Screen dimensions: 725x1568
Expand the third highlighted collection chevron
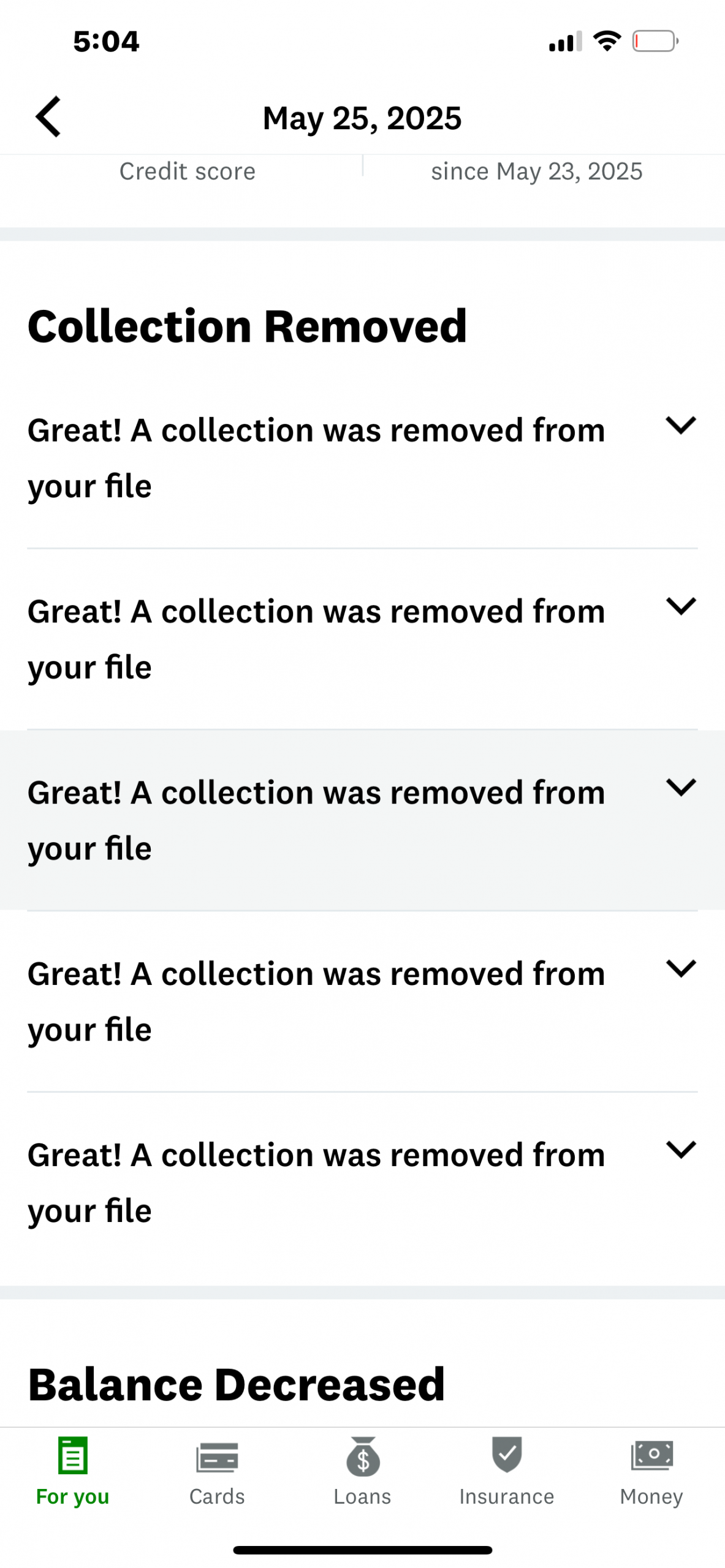(x=680, y=787)
